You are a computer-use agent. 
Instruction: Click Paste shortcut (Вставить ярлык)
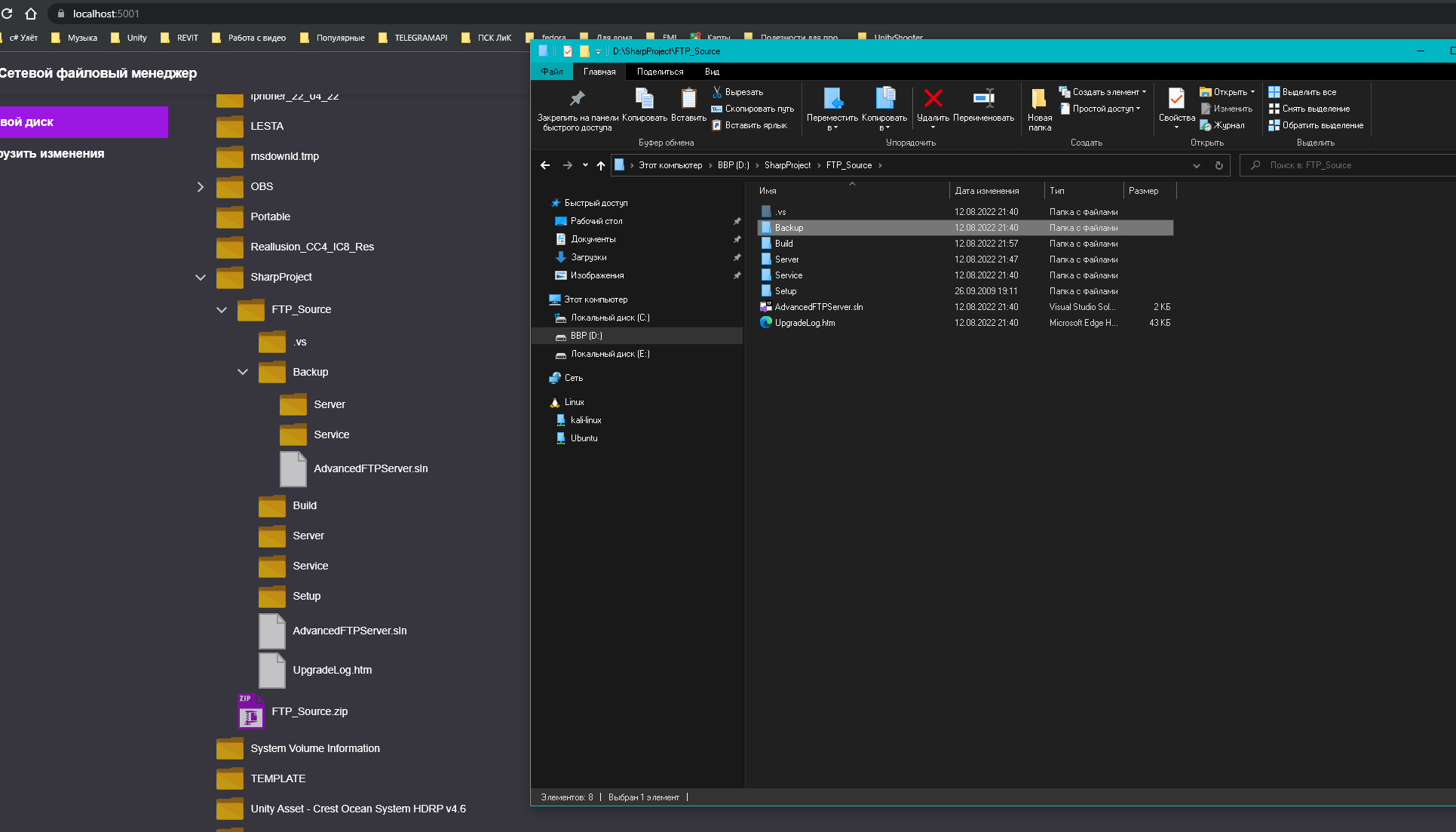749,125
